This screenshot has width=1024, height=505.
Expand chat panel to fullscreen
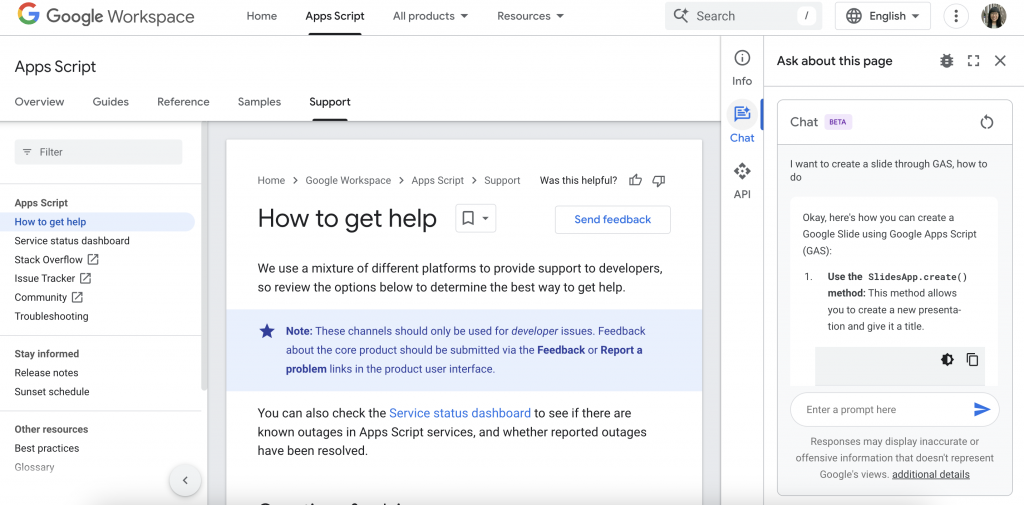pos(974,61)
